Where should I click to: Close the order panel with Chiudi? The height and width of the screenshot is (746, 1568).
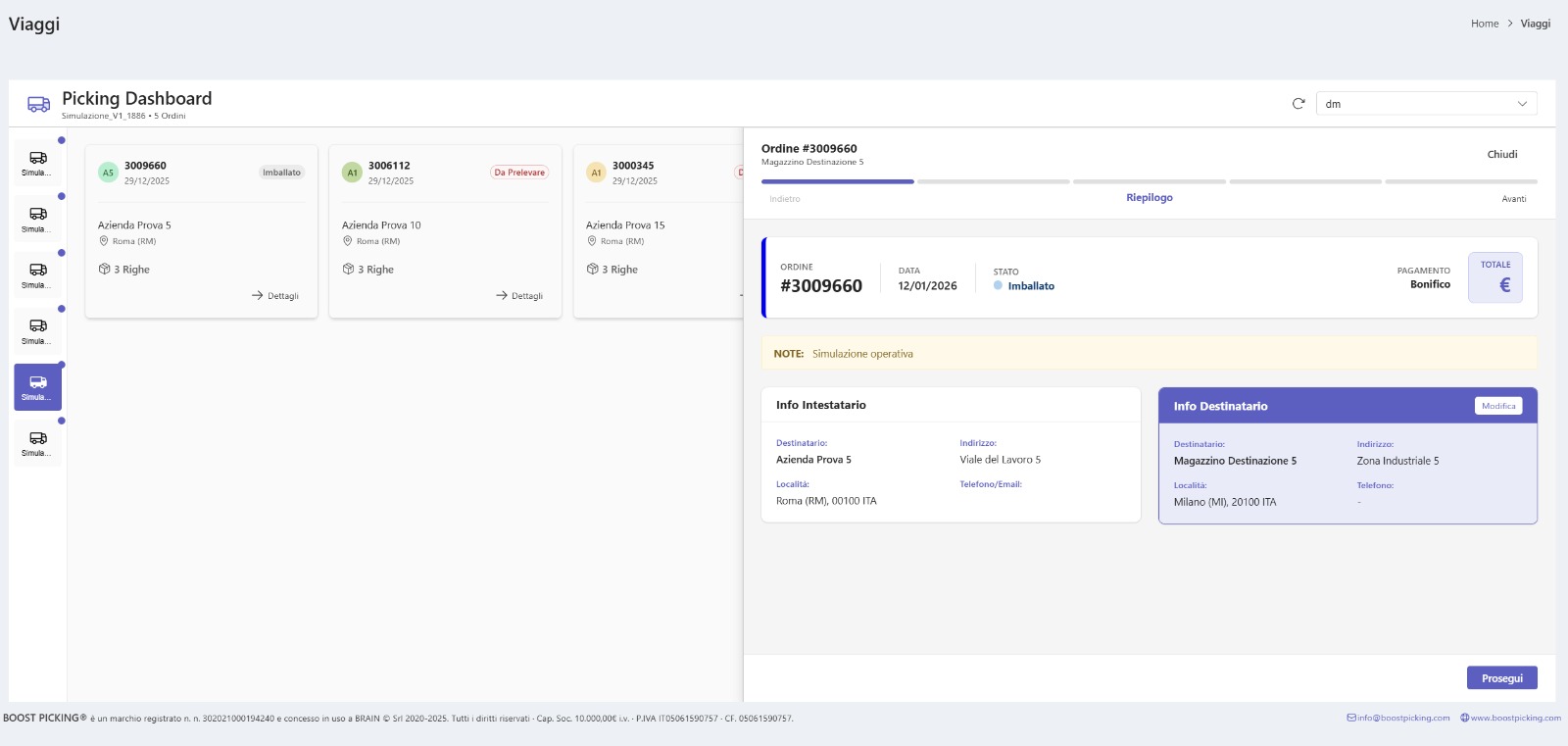[x=1501, y=155]
